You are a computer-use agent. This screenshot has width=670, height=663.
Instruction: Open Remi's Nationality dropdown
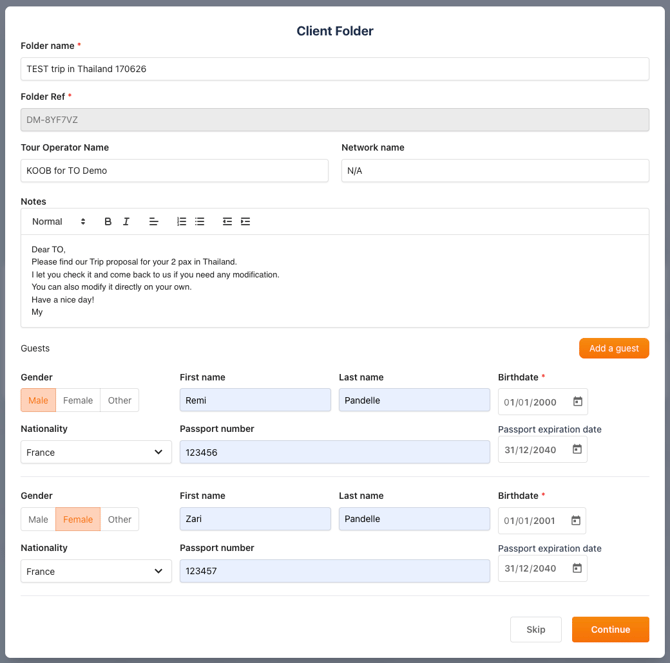pyautogui.click(x=96, y=452)
